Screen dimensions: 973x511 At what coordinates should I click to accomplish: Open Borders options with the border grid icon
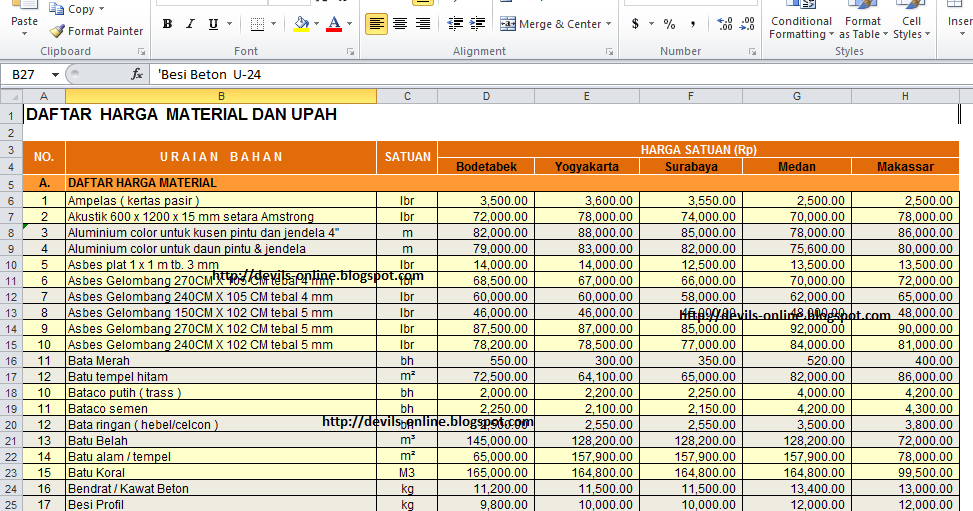point(257,24)
